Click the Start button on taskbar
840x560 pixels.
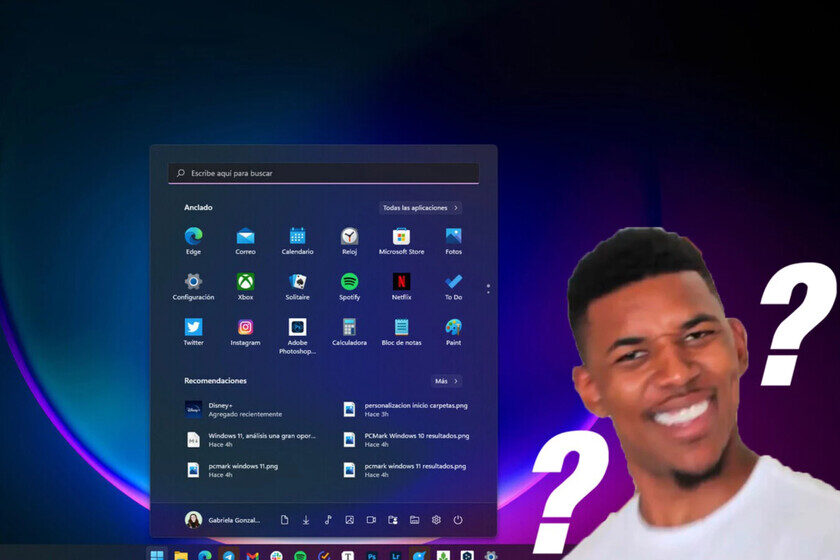[x=157, y=555]
